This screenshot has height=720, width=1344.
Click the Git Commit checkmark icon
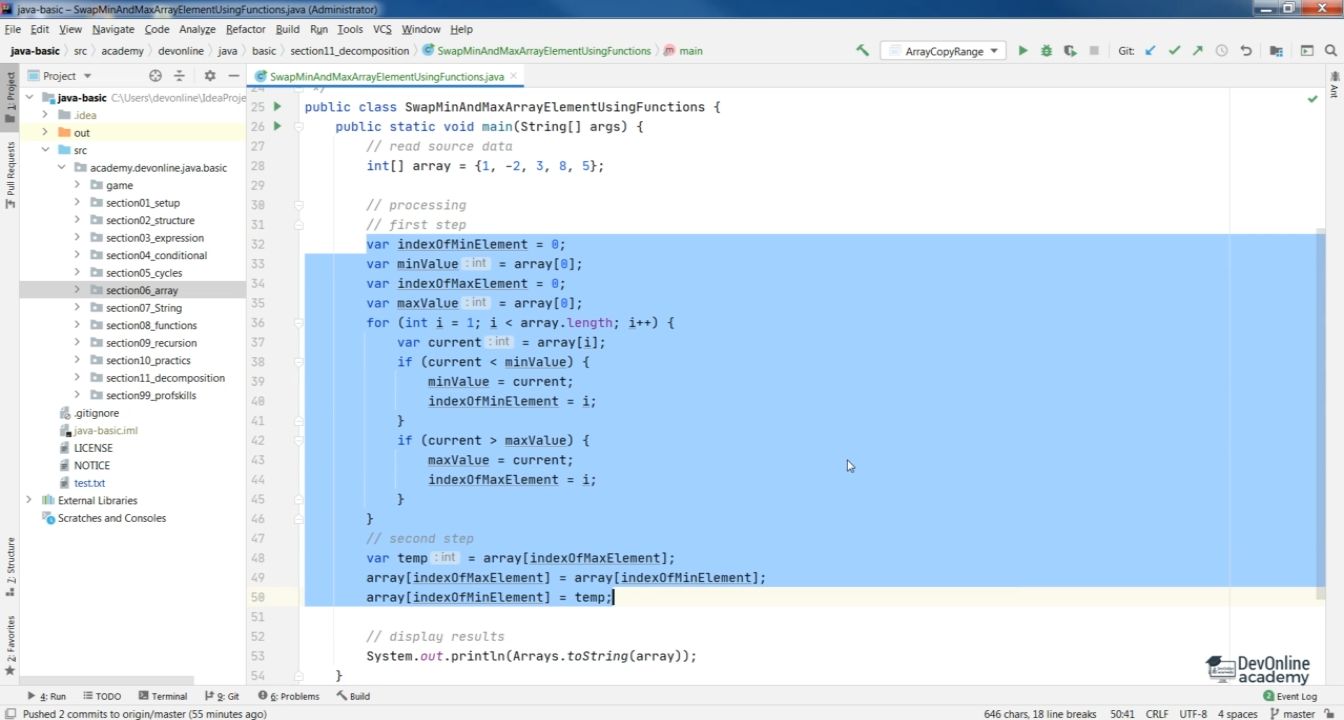[x=1174, y=51]
